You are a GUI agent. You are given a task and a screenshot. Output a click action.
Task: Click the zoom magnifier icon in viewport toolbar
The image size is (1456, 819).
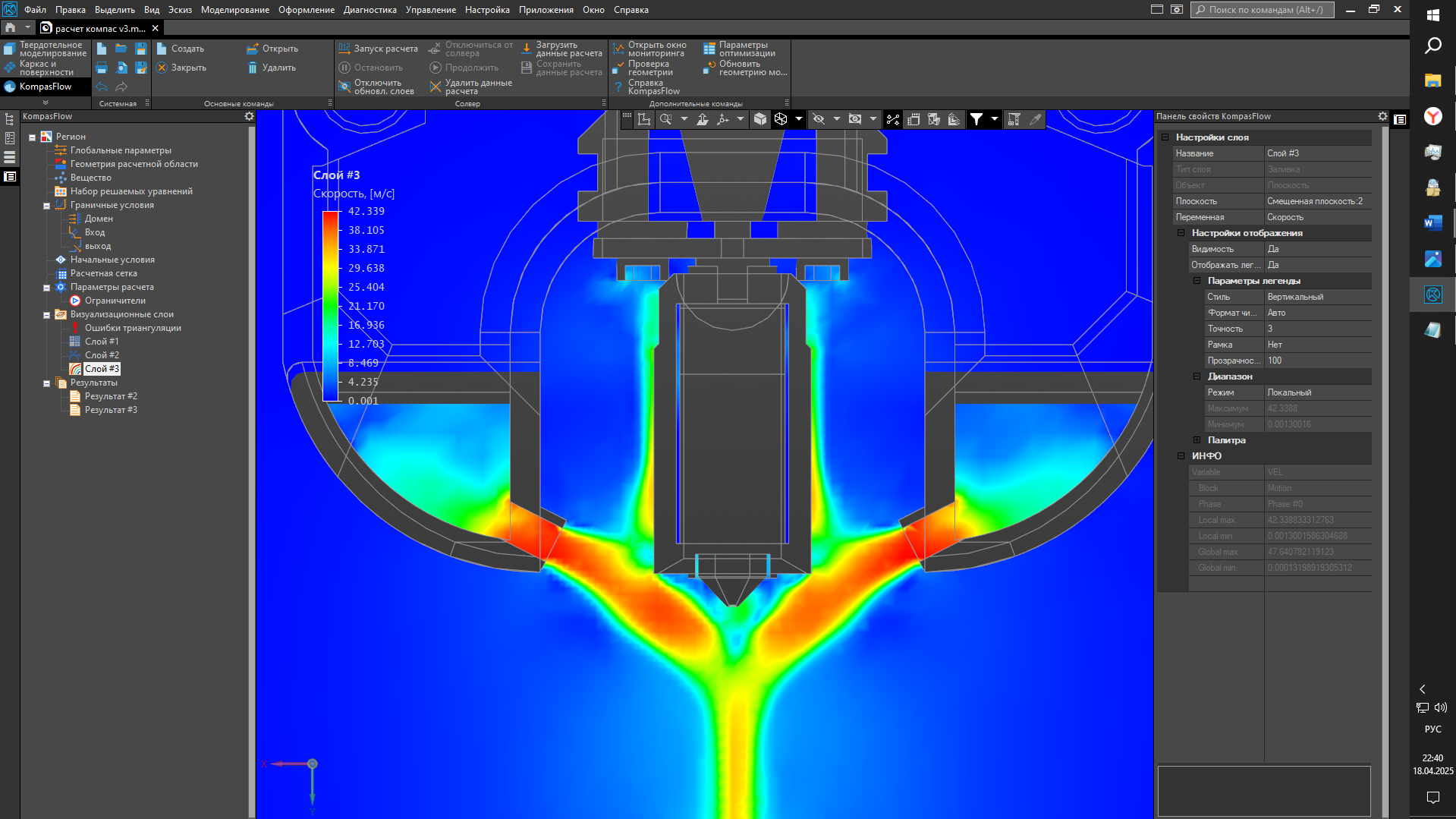[x=665, y=119]
